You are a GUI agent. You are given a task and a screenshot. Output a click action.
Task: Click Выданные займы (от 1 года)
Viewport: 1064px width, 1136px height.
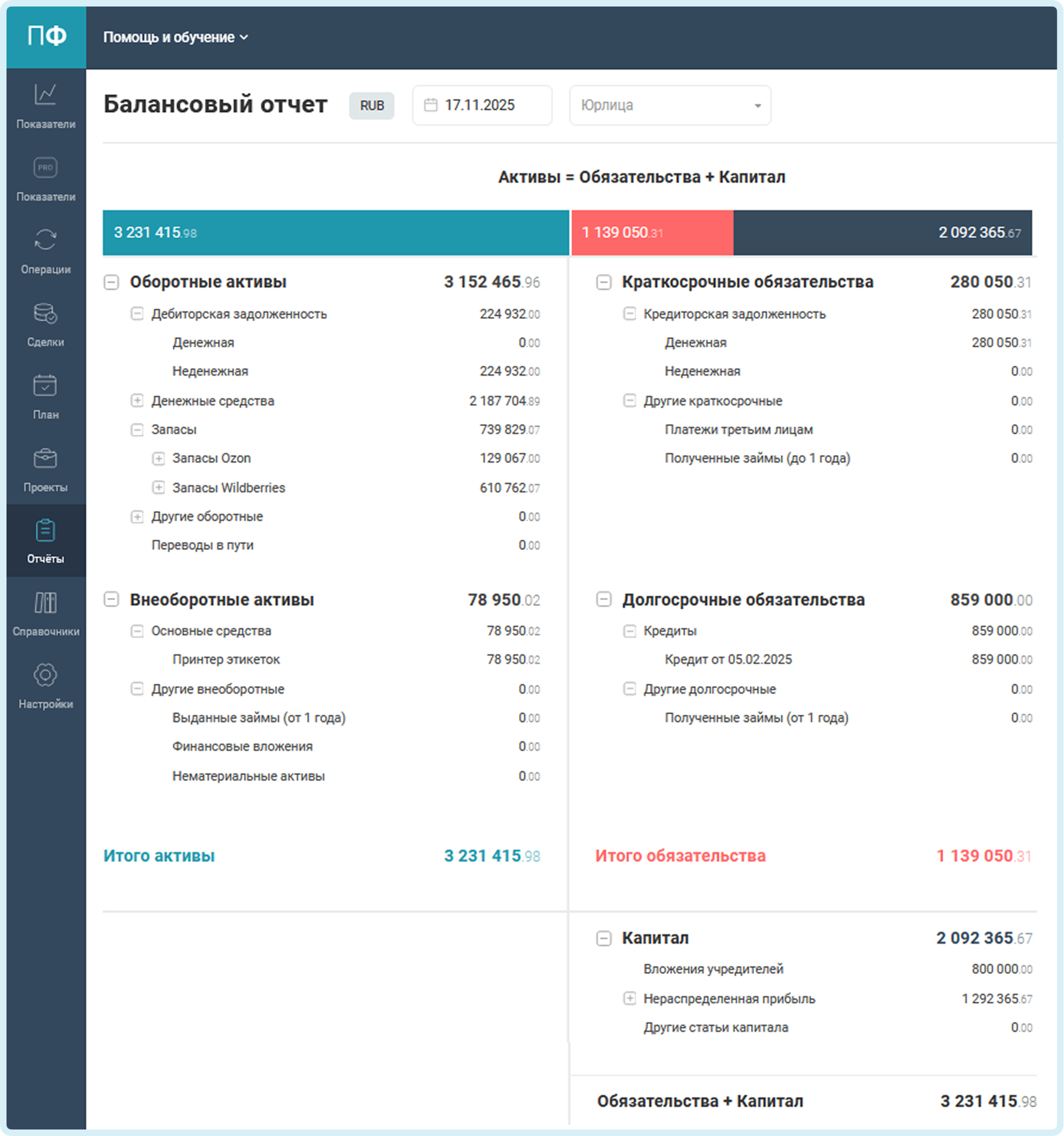(259, 718)
